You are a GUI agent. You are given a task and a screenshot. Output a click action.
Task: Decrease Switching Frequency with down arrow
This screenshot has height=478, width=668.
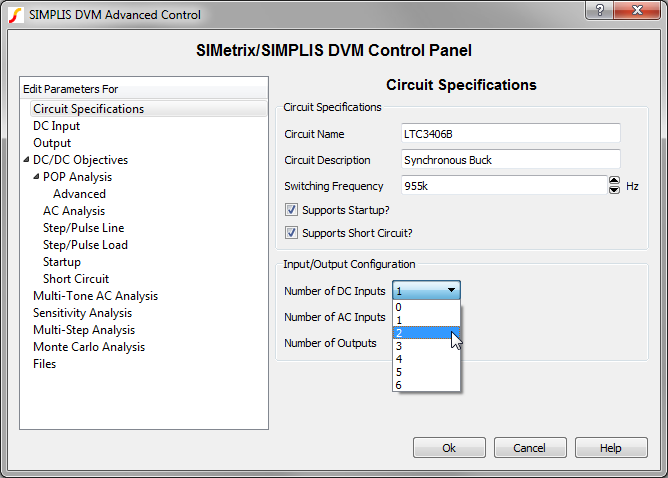[x=614, y=190]
